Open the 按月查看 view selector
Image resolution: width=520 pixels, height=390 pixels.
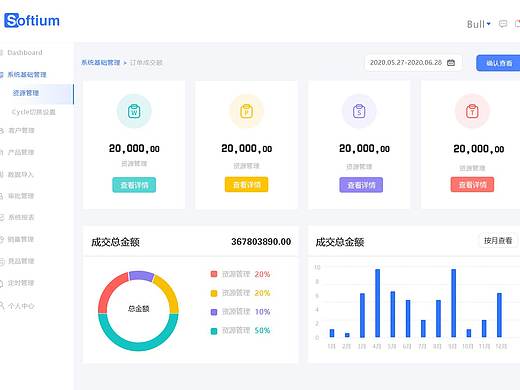(x=498, y=240)
